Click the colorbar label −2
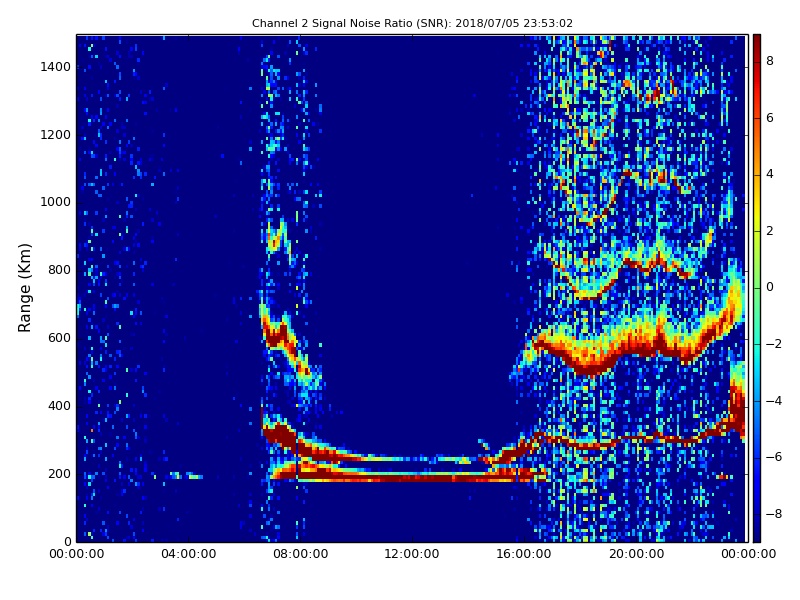This screenshot has height=600, width=800. tap(773, 344)
